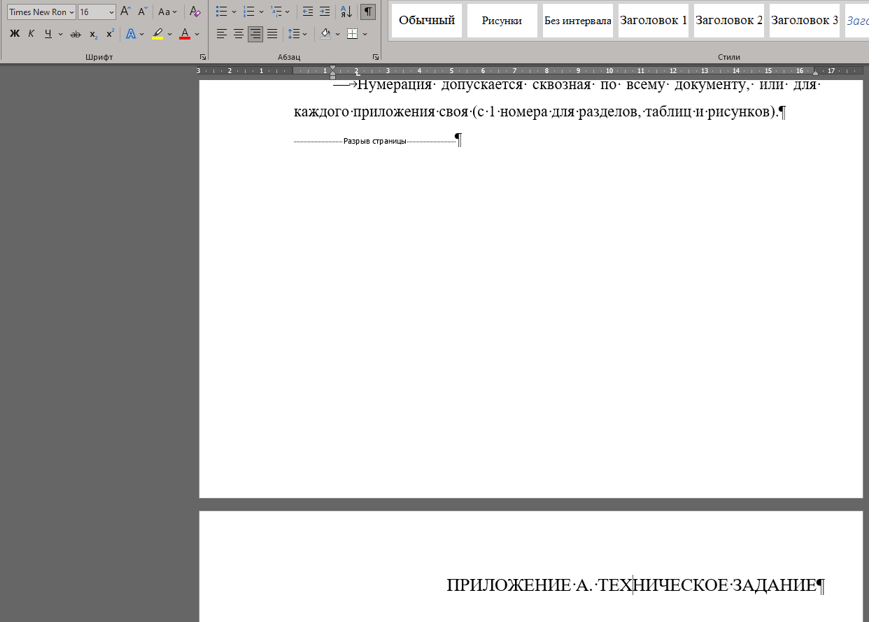Open the Times New Roman font dropdown
The width and height of the screenshot is (872, 622).
pyautogui.click(x=72, y=13)
